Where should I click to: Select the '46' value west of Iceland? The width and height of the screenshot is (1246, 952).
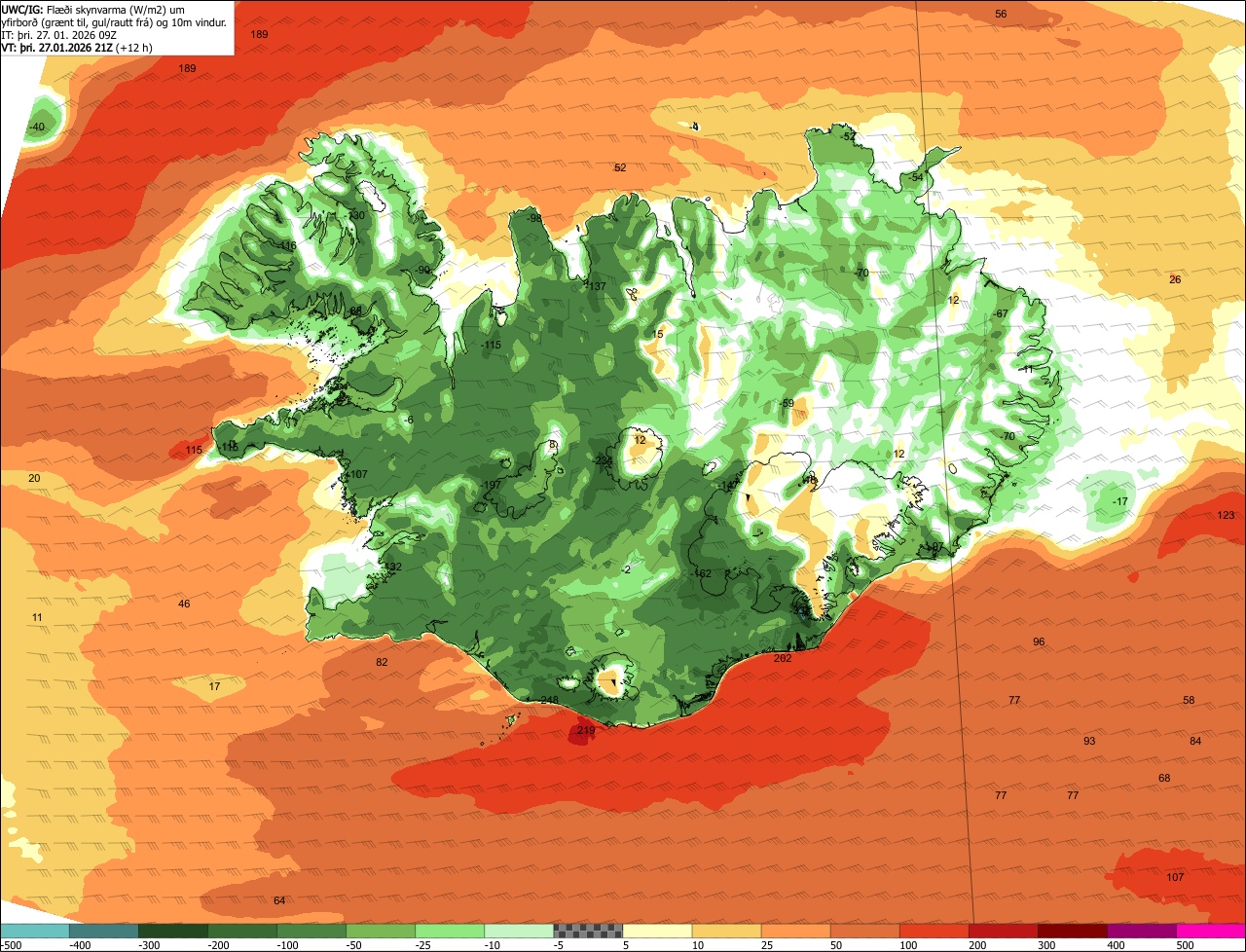pyautogui.click(x=184, y=604)
